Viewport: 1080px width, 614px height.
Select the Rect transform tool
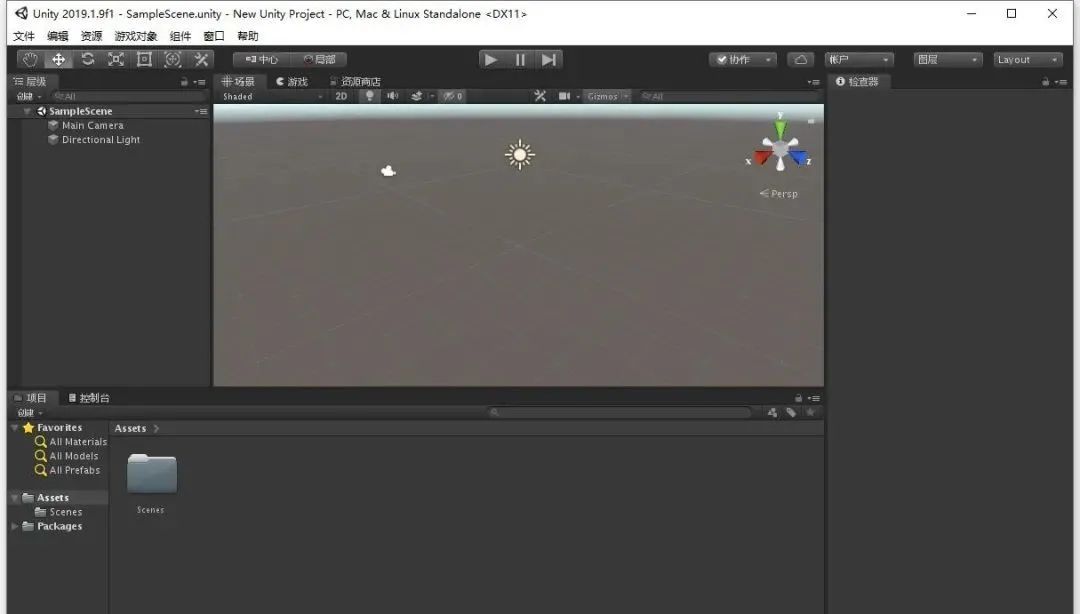coord(144,59)
